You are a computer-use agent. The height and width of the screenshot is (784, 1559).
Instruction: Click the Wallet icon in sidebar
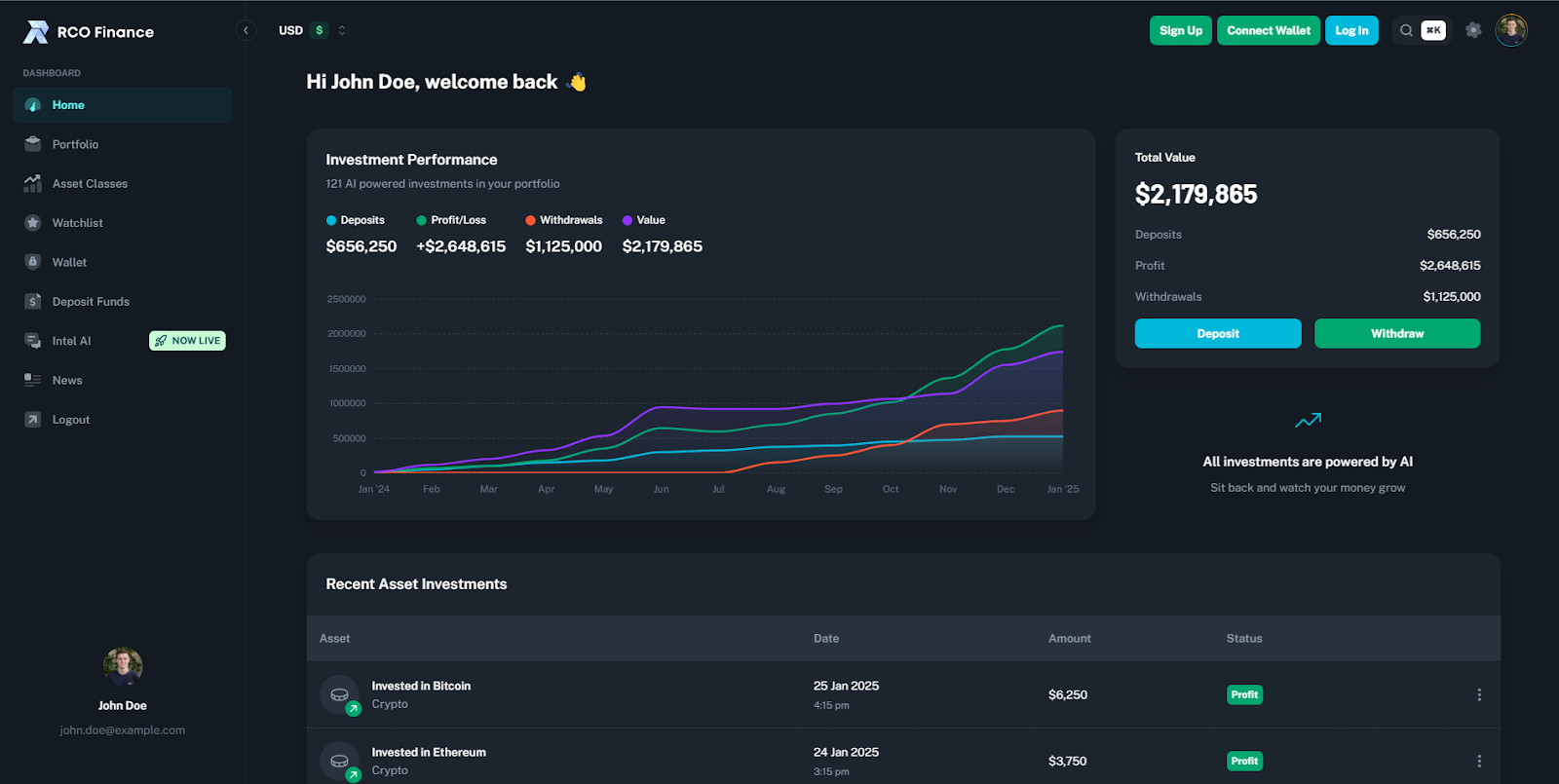tap(33, 262)
